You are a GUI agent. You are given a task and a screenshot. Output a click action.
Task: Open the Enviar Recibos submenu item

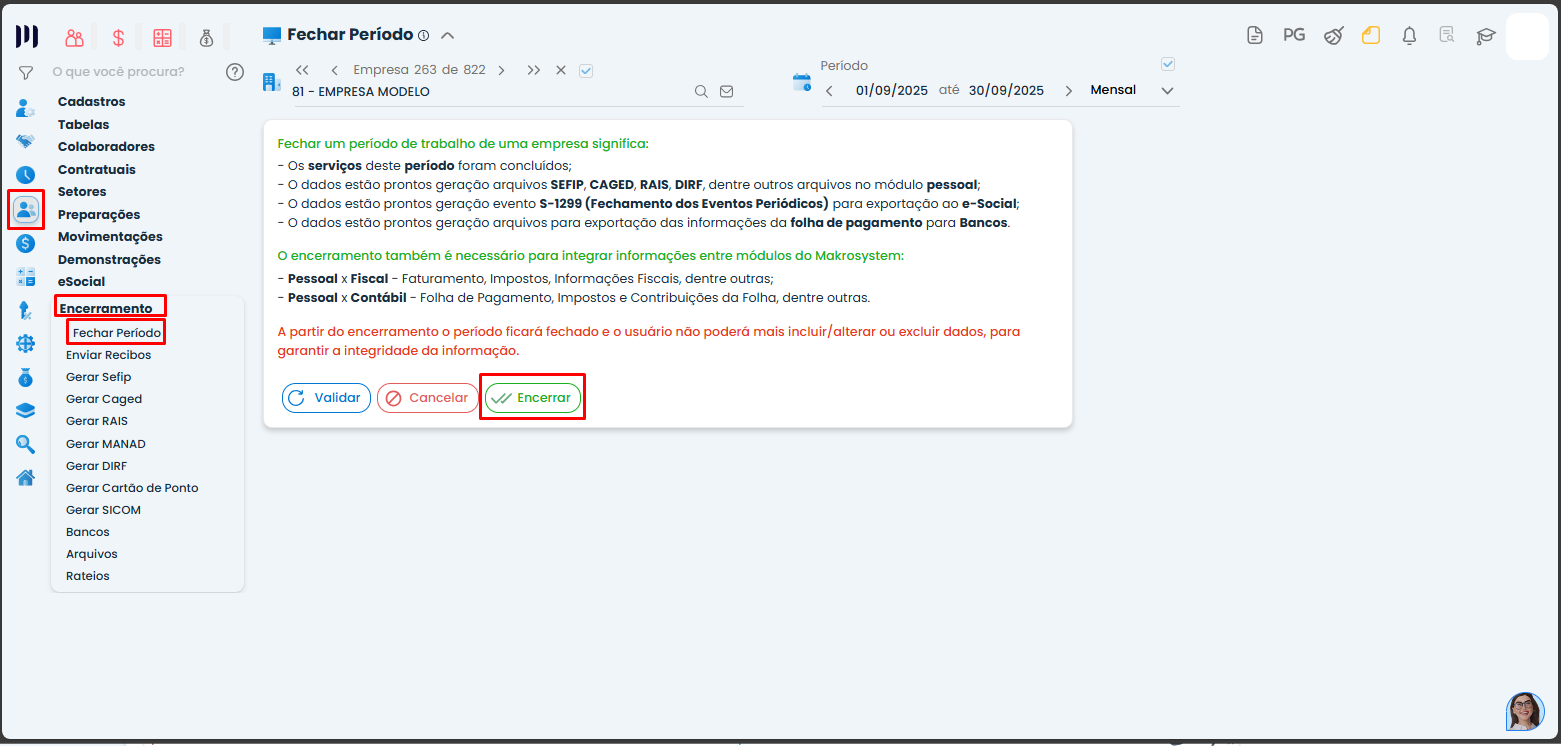109,355
